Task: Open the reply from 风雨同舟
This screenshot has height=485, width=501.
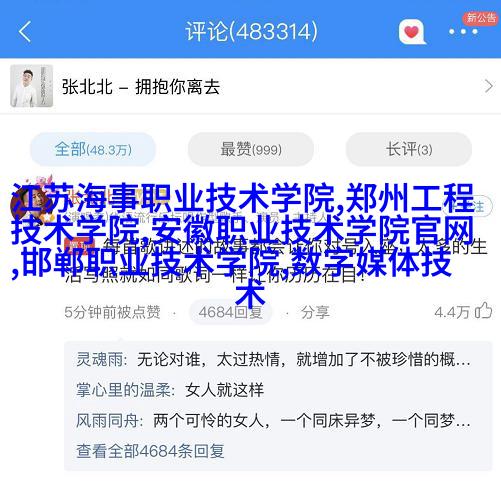Action: click(x=273, y=420)
